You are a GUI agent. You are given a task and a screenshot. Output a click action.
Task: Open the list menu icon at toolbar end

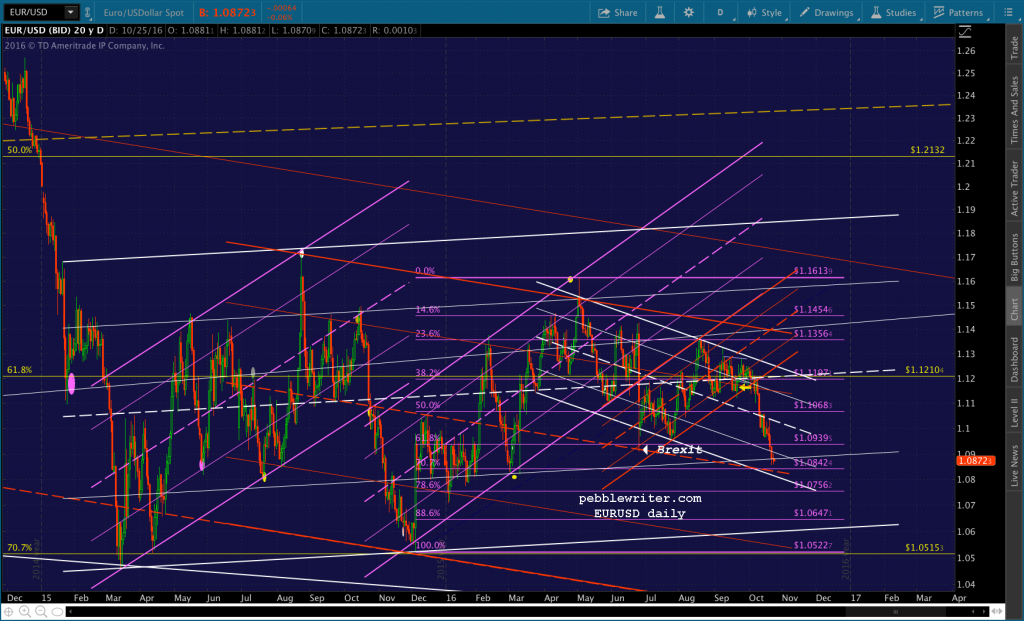pos(1008,12)
